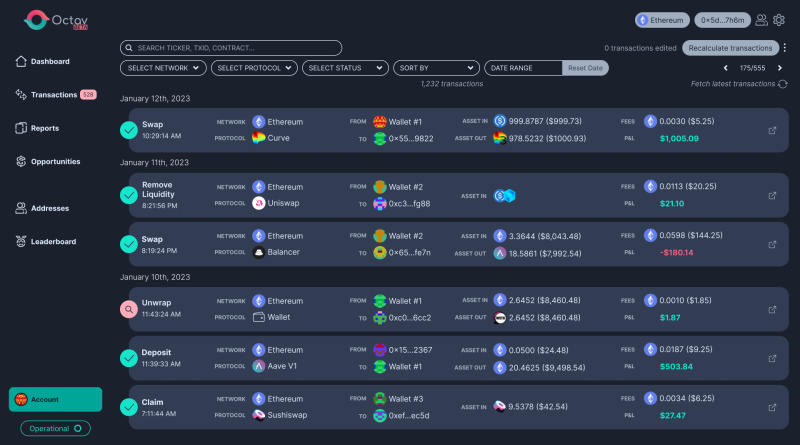Click the magnifier status icon on Unwrap
This screenshot has height=445, width=800.
tap(129, 309)
